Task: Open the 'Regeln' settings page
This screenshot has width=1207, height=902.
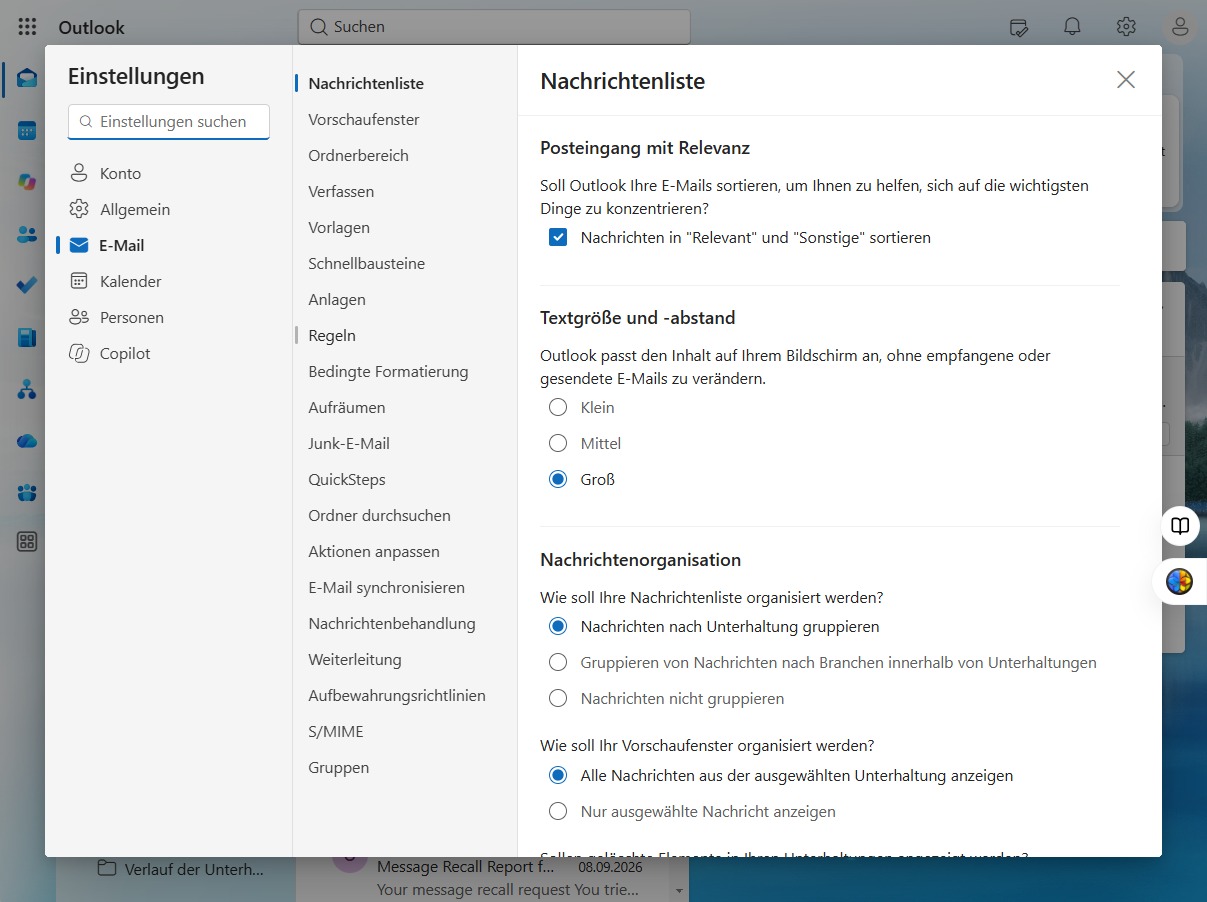Action: (x=332, y=336)
